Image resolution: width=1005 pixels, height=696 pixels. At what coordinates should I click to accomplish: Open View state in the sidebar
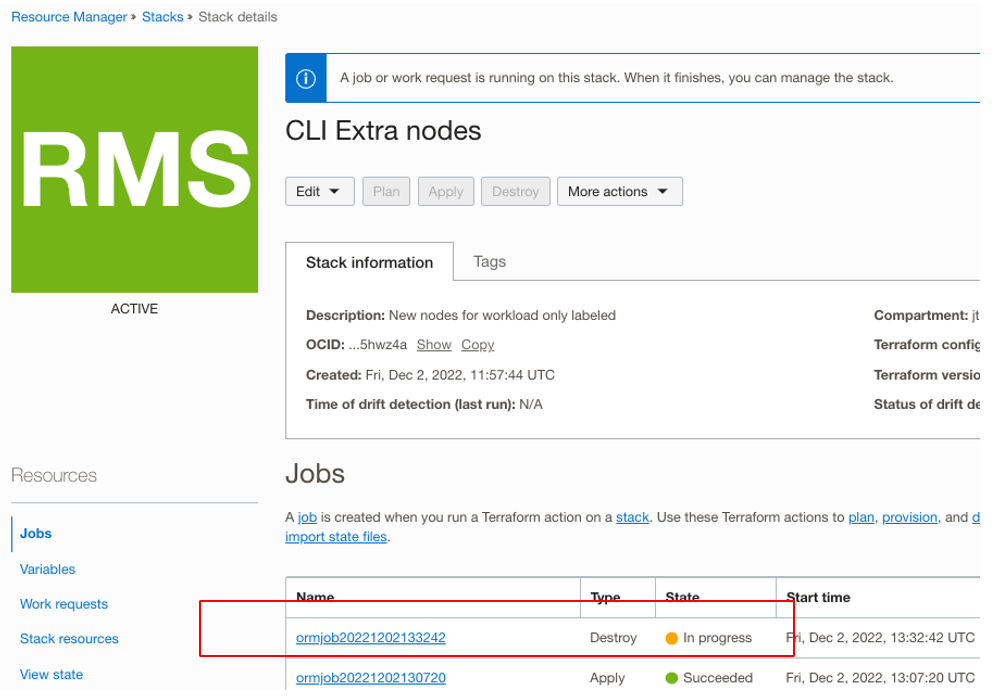51,674
